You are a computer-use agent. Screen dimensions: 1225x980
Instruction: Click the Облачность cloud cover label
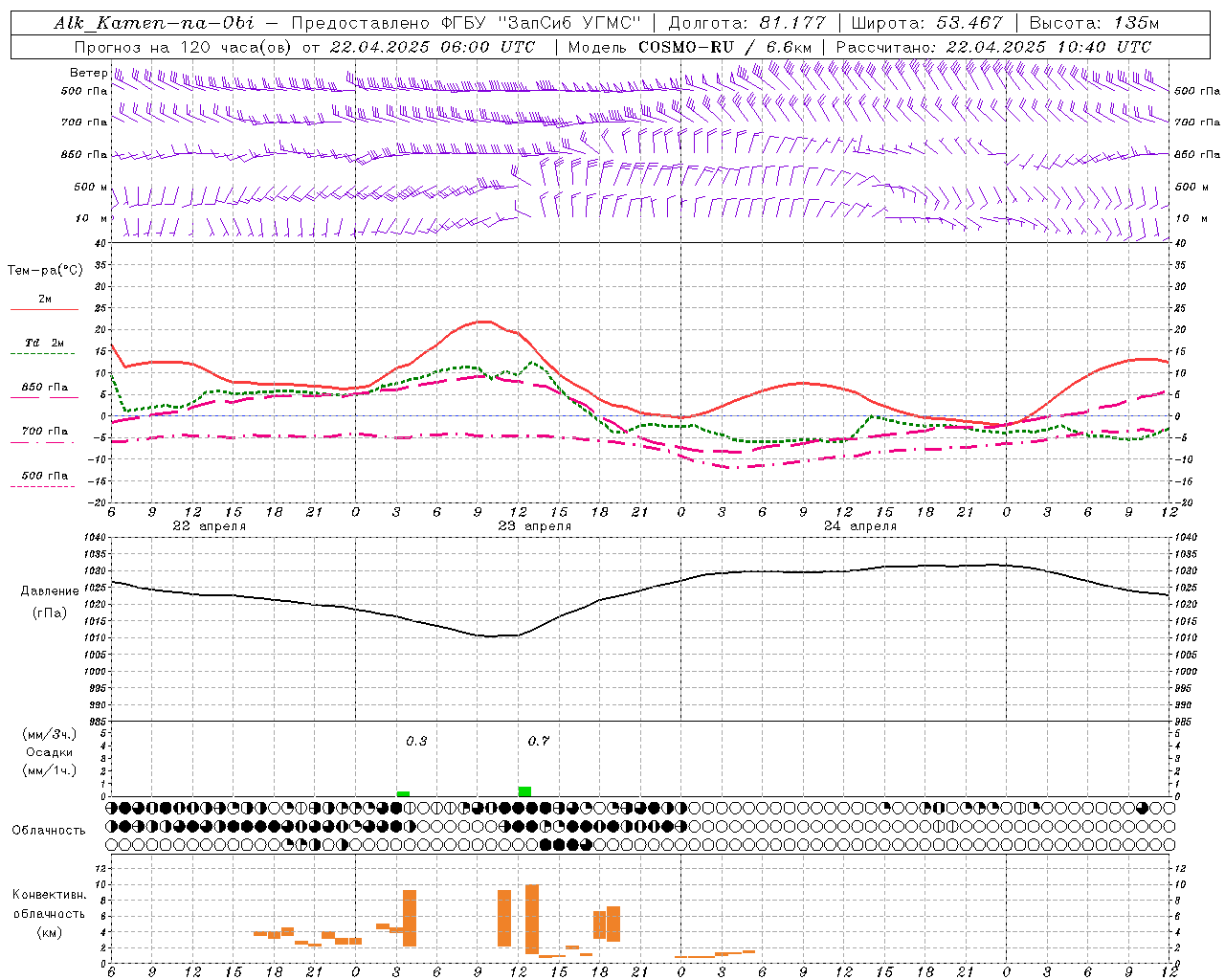coord(49,831)
